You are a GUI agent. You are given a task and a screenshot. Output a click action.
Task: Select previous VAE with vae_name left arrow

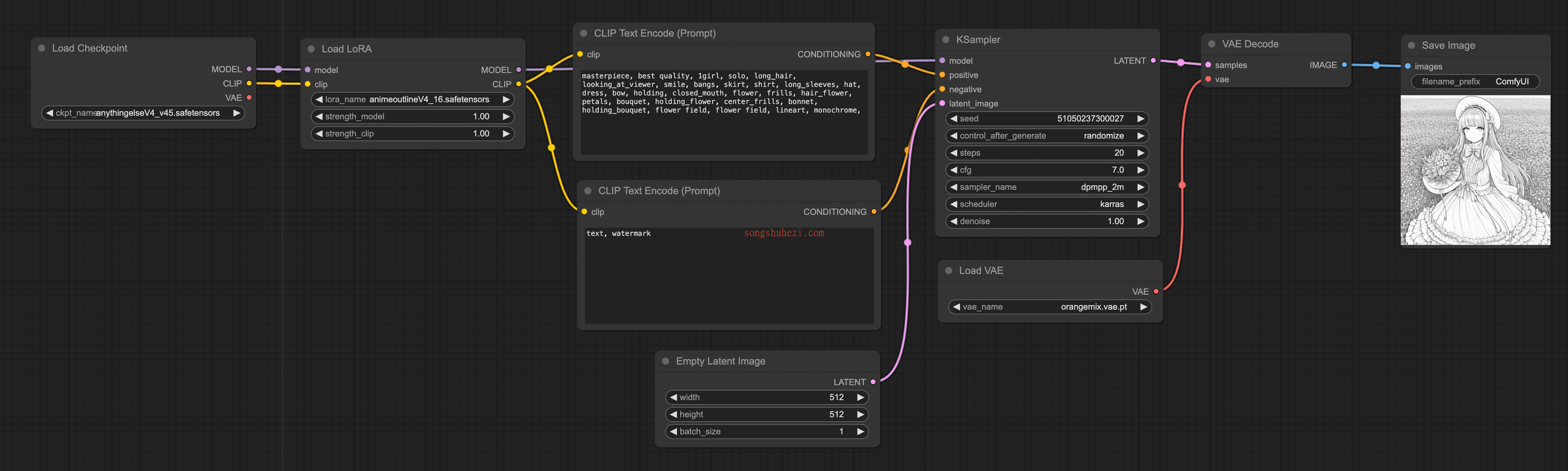tap(957, 307)
